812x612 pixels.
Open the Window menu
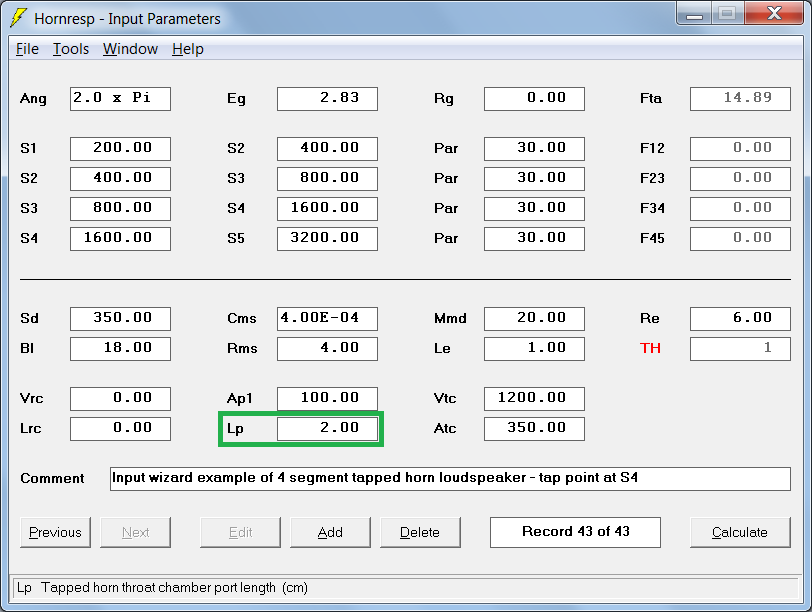click(130, 49)
